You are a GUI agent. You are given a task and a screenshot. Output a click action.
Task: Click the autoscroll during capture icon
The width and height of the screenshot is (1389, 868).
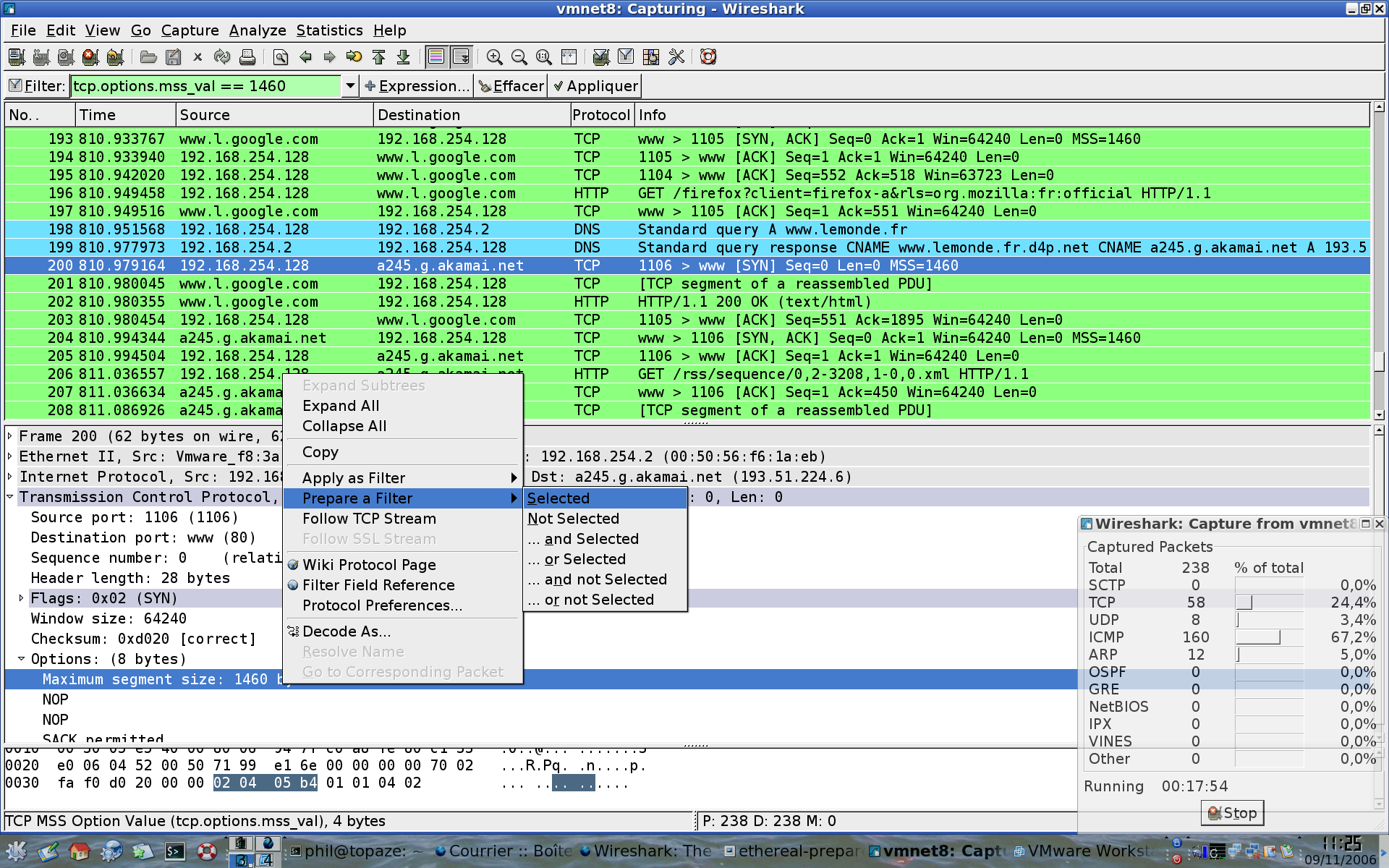pos(462,57)
